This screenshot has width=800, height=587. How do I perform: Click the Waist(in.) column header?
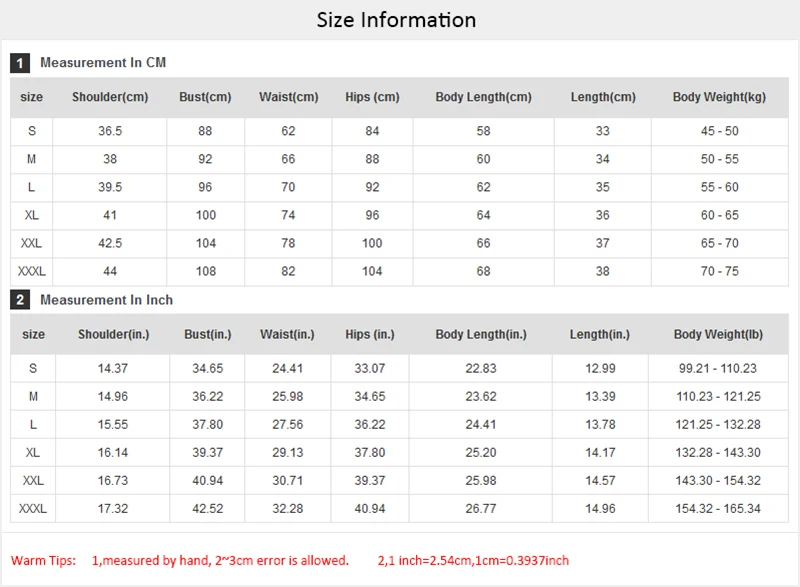pos(287,335)
